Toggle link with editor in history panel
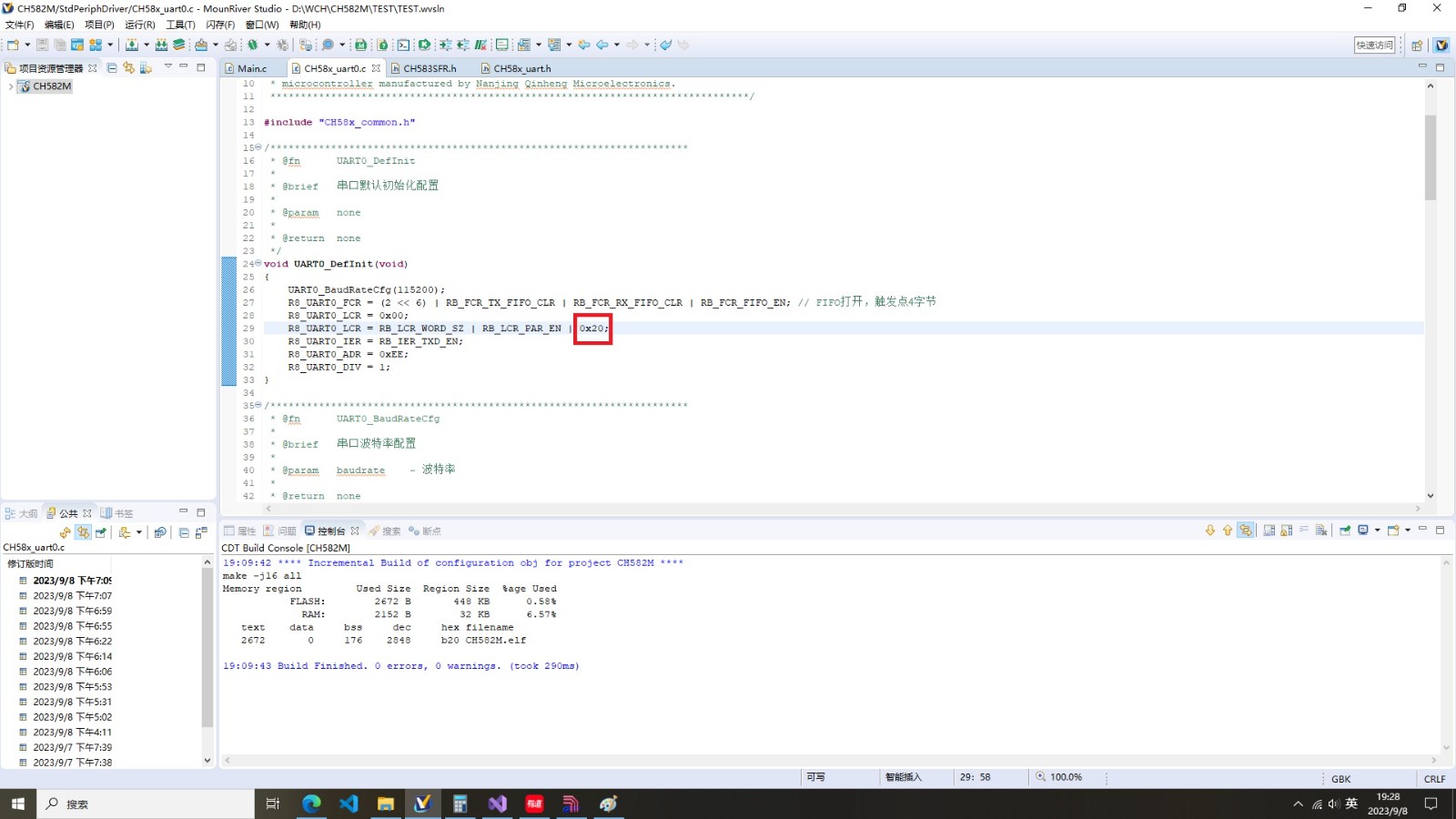Screen dimensions: 1456x819 [83, 533]
